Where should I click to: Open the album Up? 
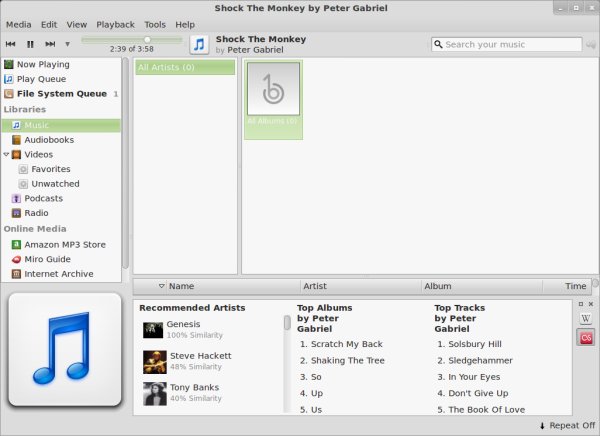coord(317,394)
